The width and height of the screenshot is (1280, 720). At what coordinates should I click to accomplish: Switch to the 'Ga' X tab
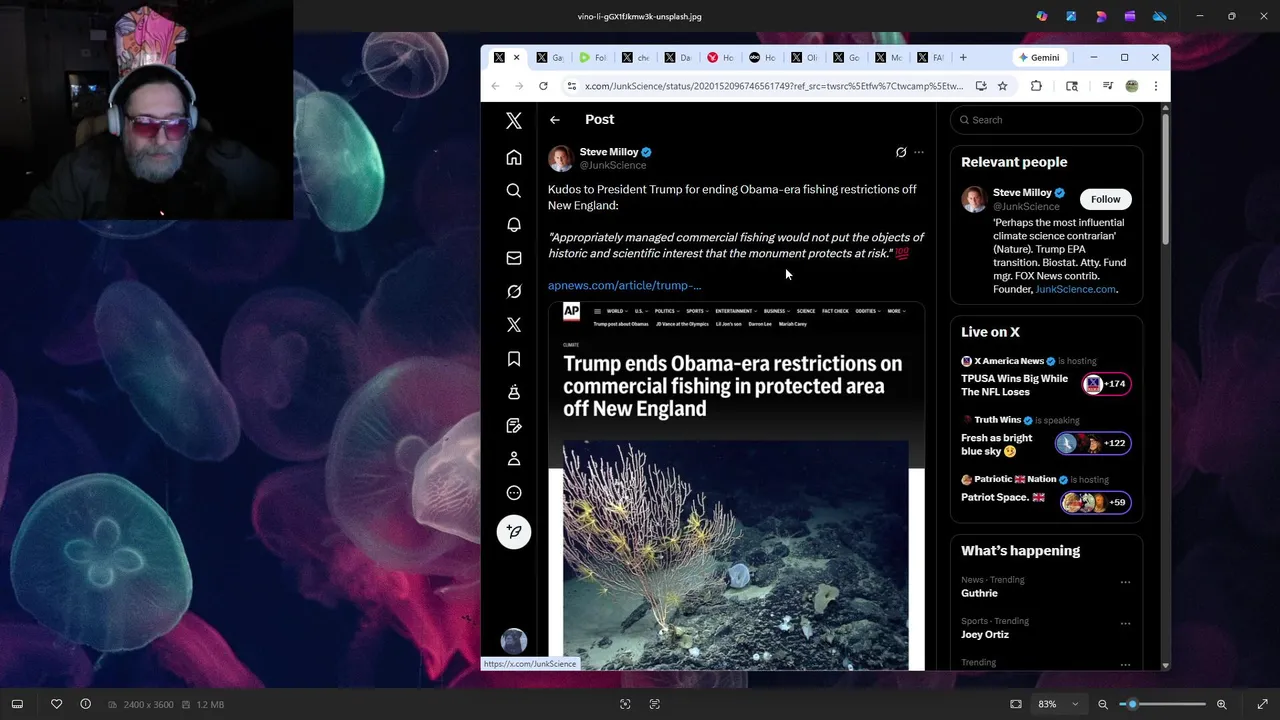coord(549,57)
